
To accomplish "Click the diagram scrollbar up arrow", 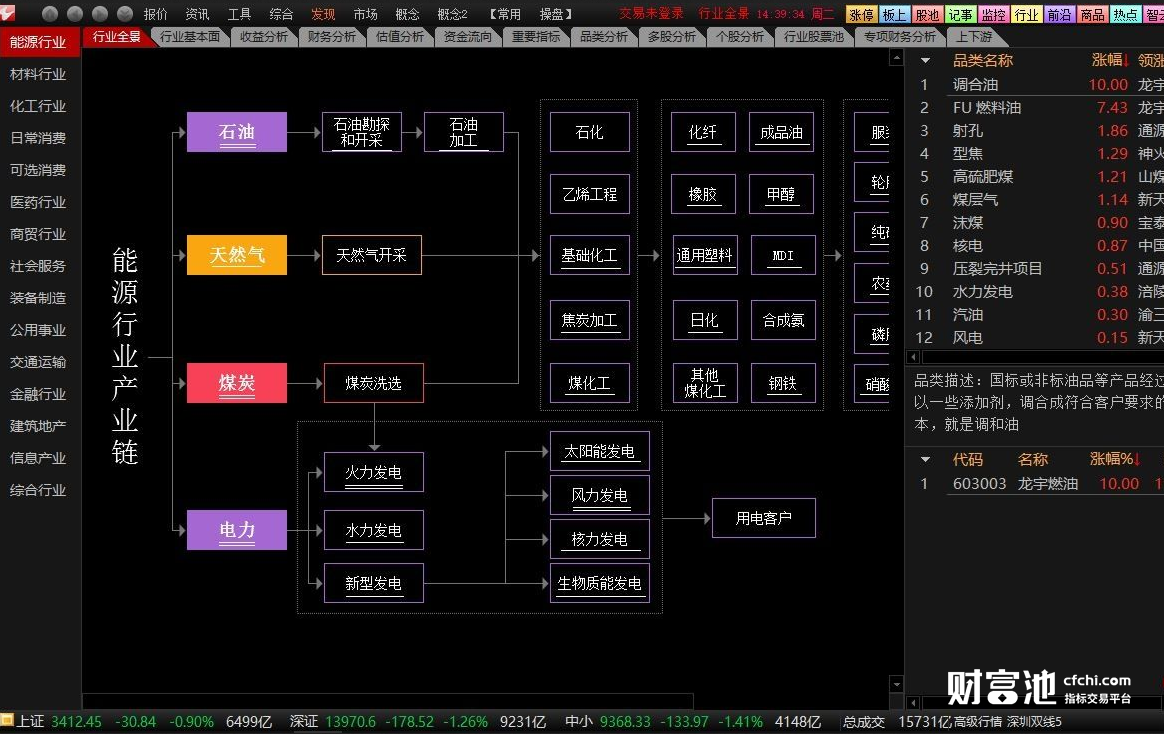I will click(897, 57).
